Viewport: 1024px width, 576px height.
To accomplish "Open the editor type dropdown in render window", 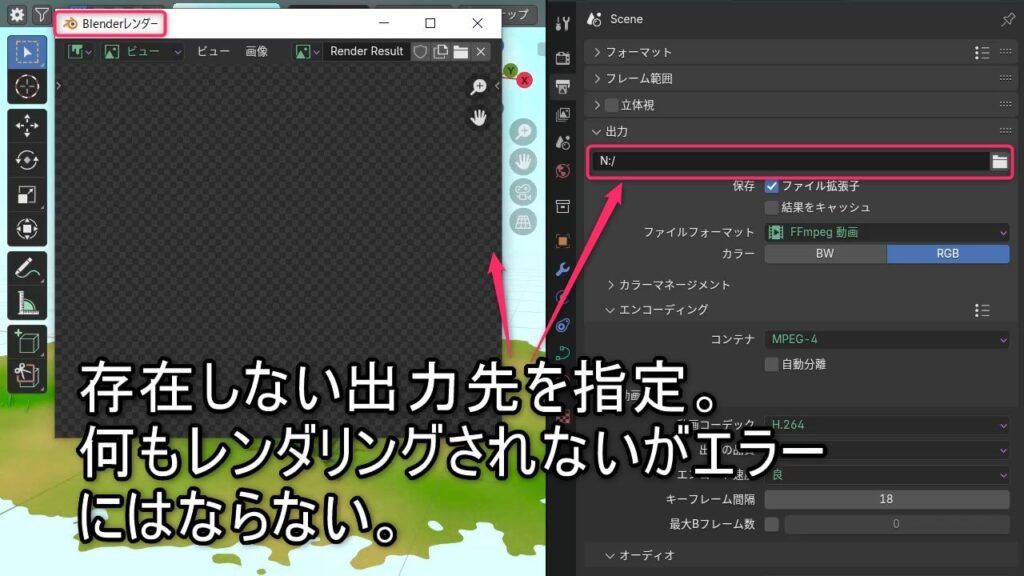I will pos(80,52).
